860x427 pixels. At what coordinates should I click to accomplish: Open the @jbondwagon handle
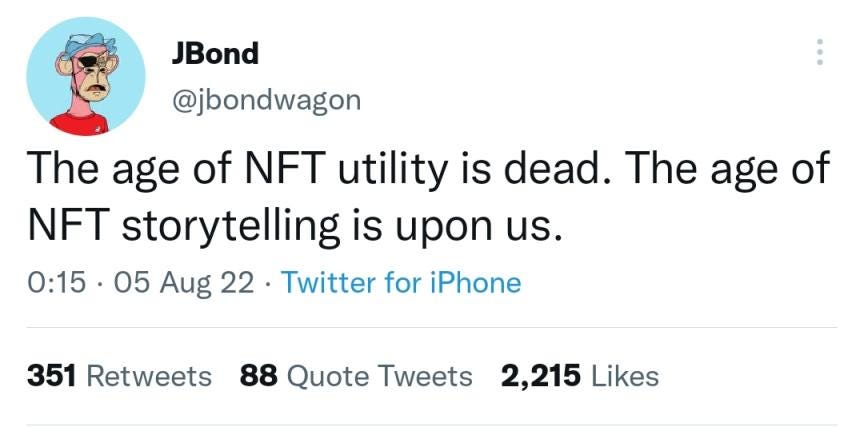point(266,100)
